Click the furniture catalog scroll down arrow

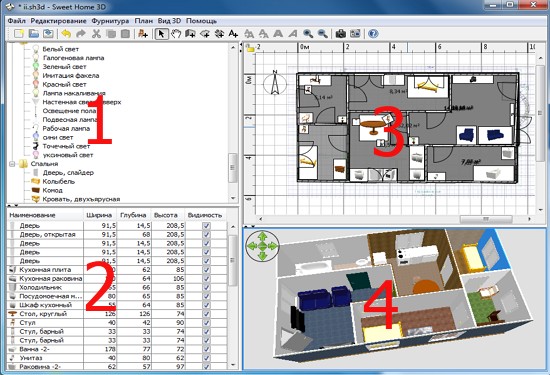point(233,199)
